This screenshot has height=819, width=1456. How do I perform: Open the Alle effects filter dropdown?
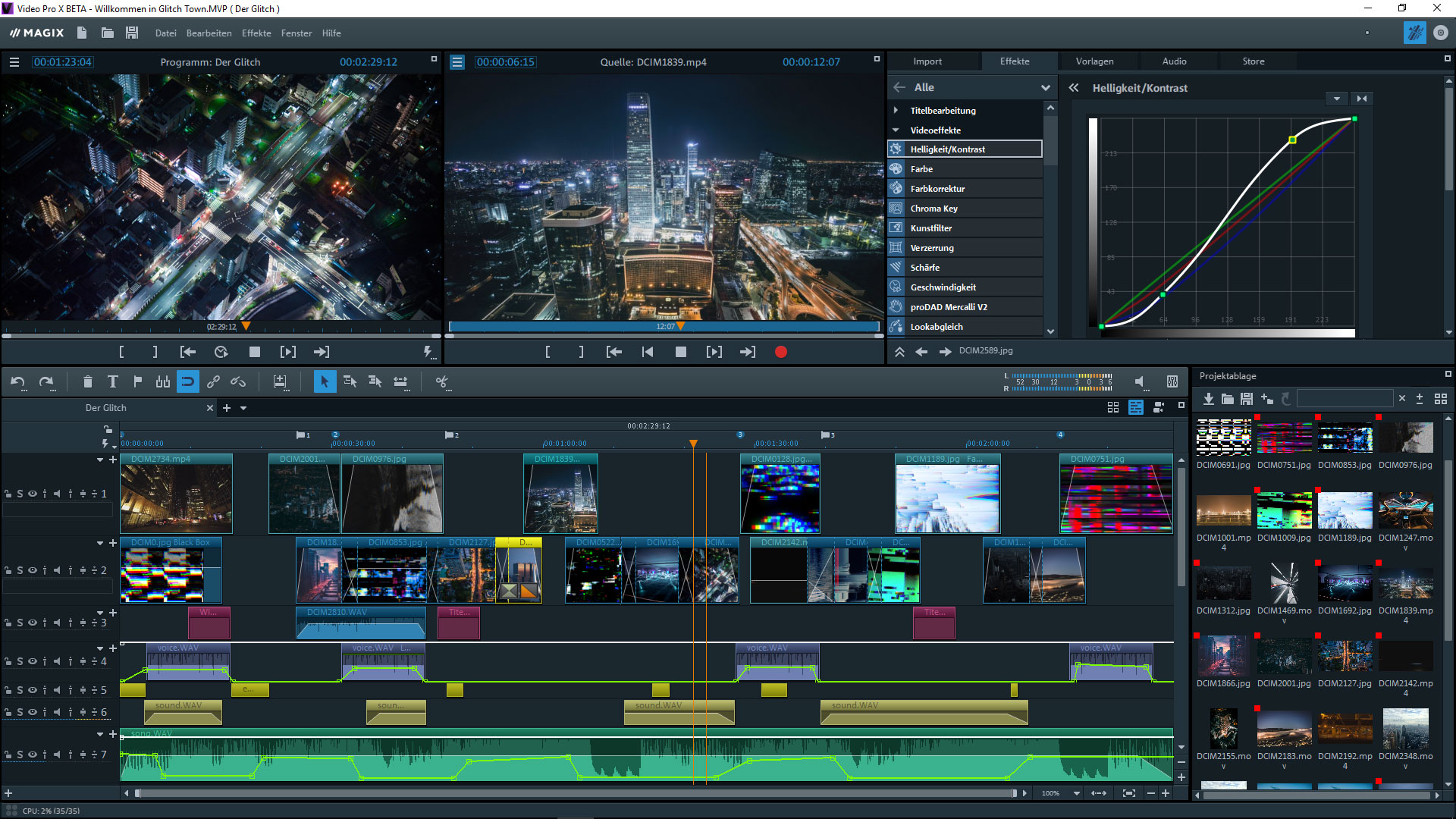click(x=1046, y=88)
